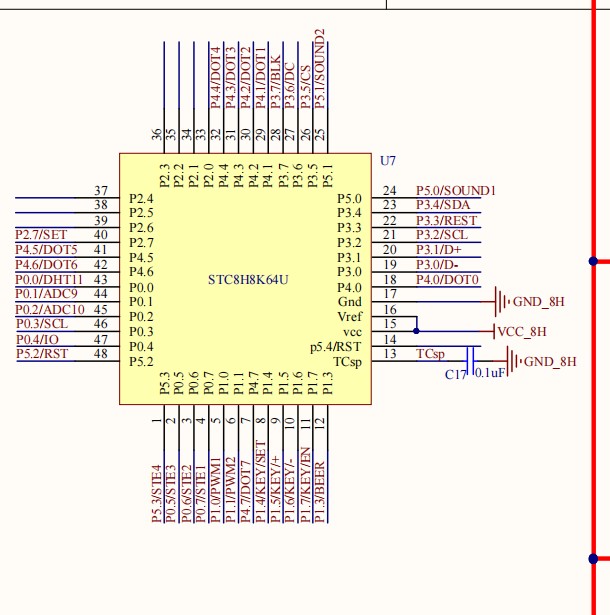
Task: Select bottom net label P0.7/STE1
Action: (200, 493)
